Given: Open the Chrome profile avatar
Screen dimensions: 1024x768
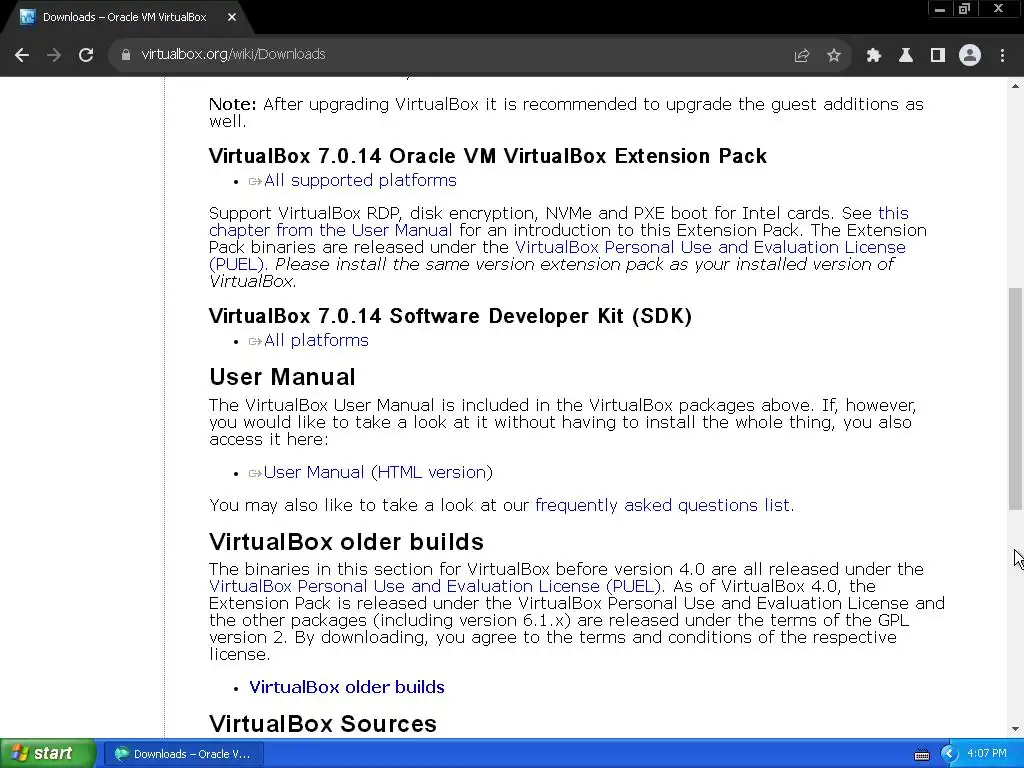Looking at the screenshot, I should [x=970, y=56].
